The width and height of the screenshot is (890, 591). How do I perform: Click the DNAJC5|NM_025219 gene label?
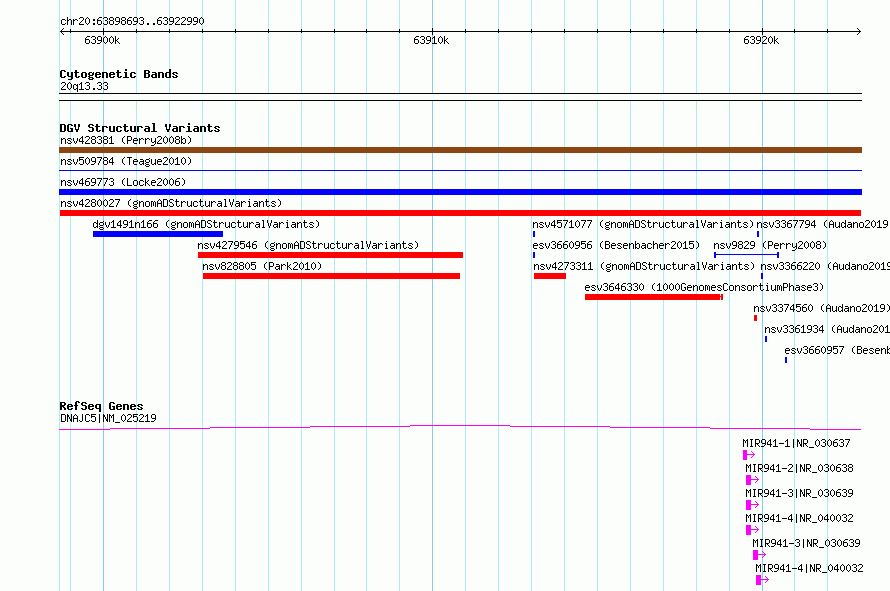(x=108, y=418)
